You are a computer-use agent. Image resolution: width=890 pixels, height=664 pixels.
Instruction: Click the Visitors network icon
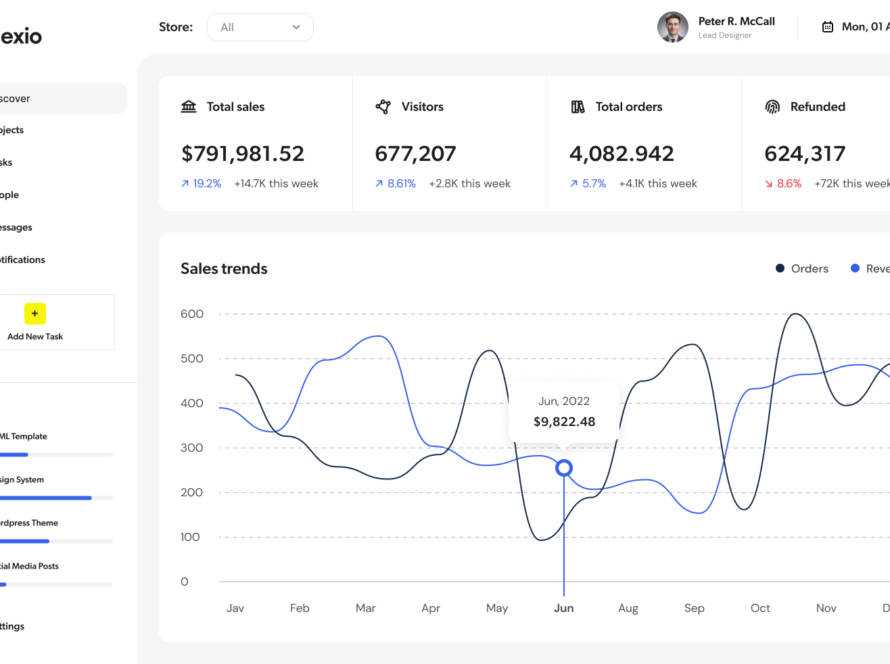tap(383, 107)
